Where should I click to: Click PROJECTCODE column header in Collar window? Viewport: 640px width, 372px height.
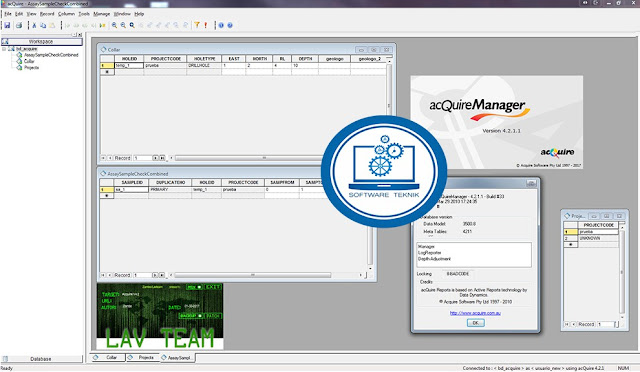click(x=165, y=59)
